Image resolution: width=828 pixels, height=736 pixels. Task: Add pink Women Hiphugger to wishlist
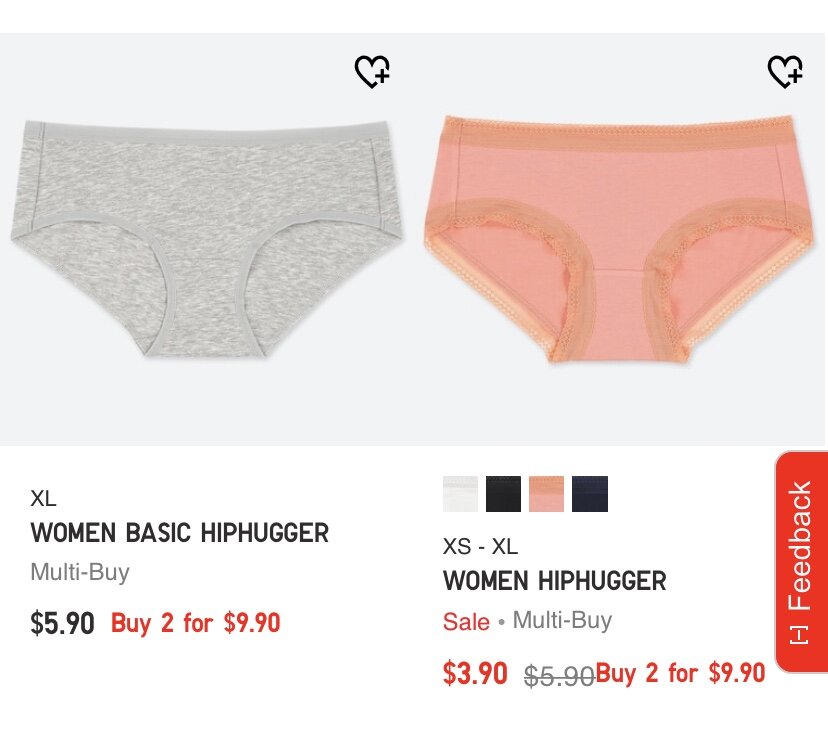click(x=785, y=71)
